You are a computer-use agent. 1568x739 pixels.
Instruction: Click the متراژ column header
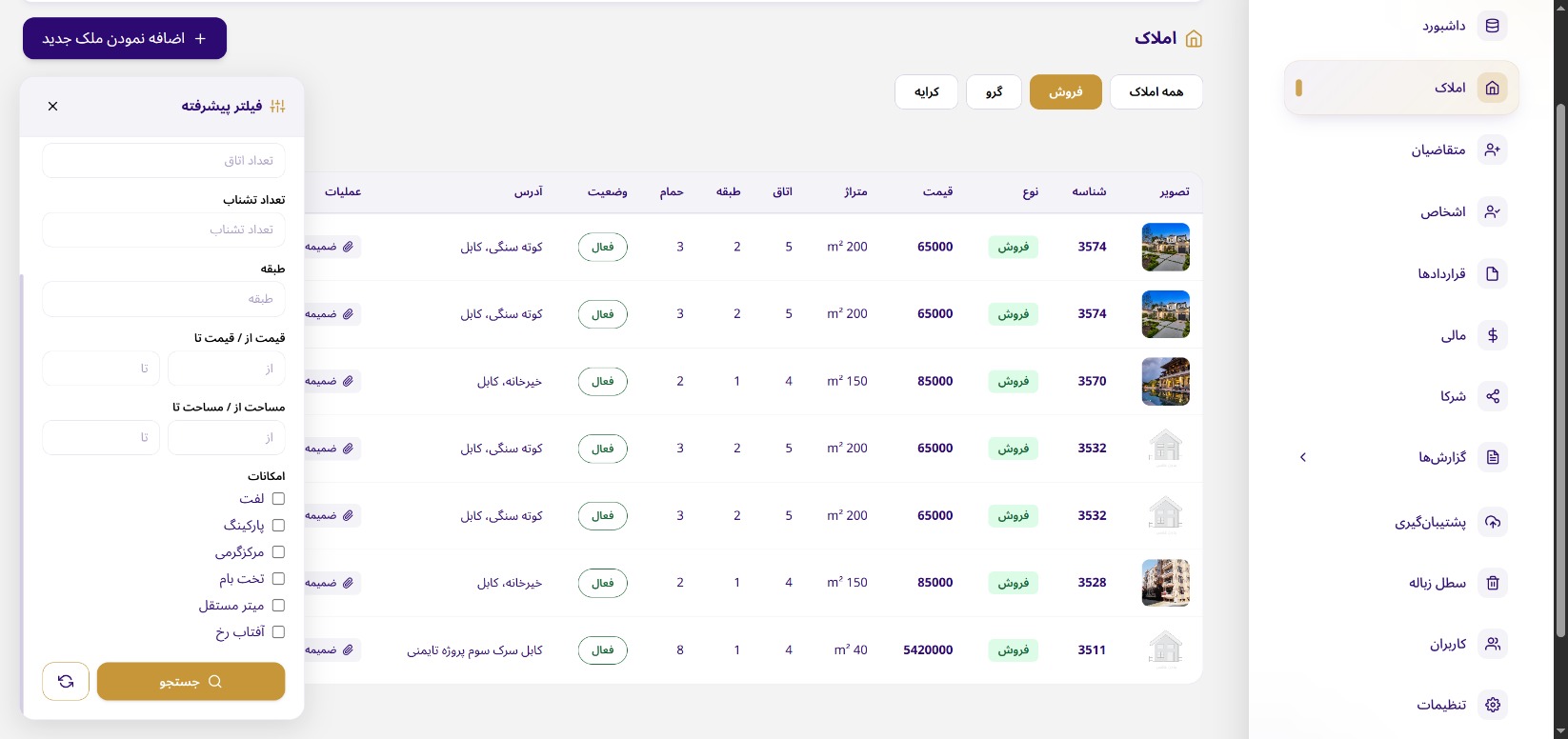[x=855, y=191]
